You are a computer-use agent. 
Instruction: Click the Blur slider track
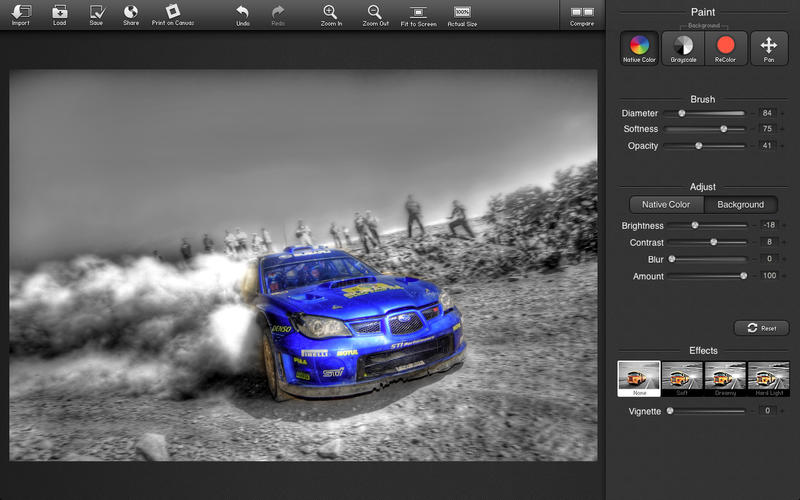(708, 259)
